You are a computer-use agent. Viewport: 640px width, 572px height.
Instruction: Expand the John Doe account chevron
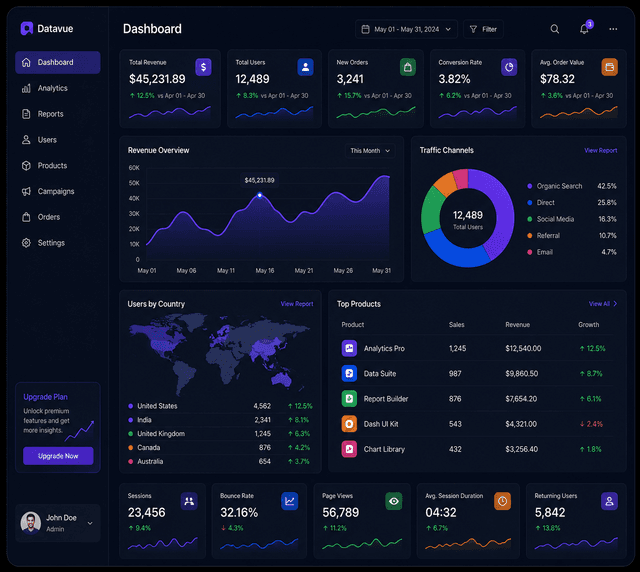pos(90,523)
